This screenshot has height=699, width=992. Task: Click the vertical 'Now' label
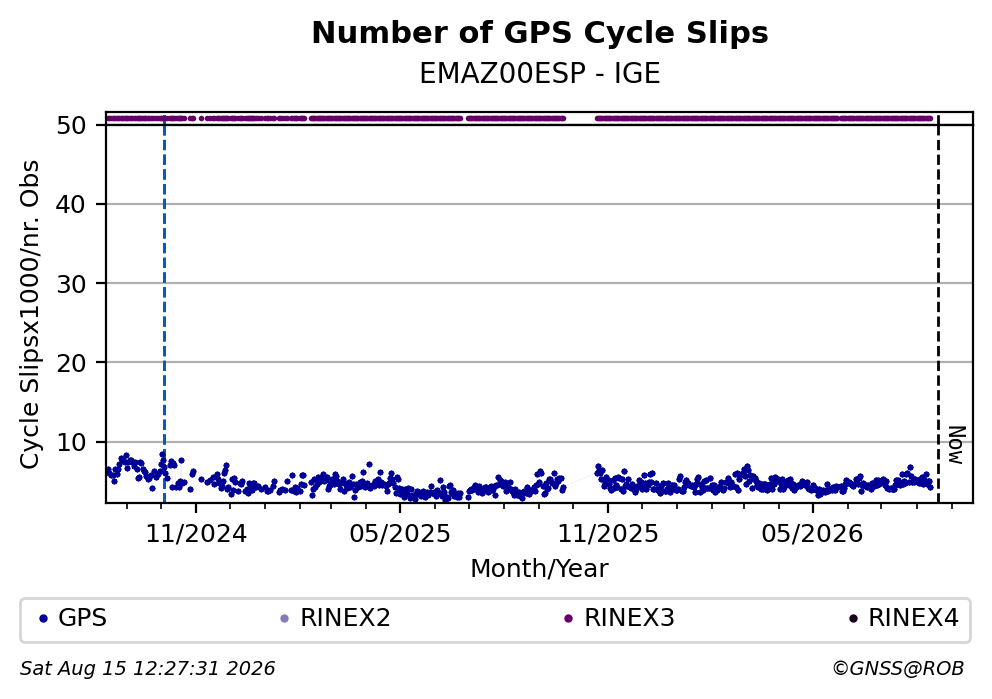click(958, 445)
